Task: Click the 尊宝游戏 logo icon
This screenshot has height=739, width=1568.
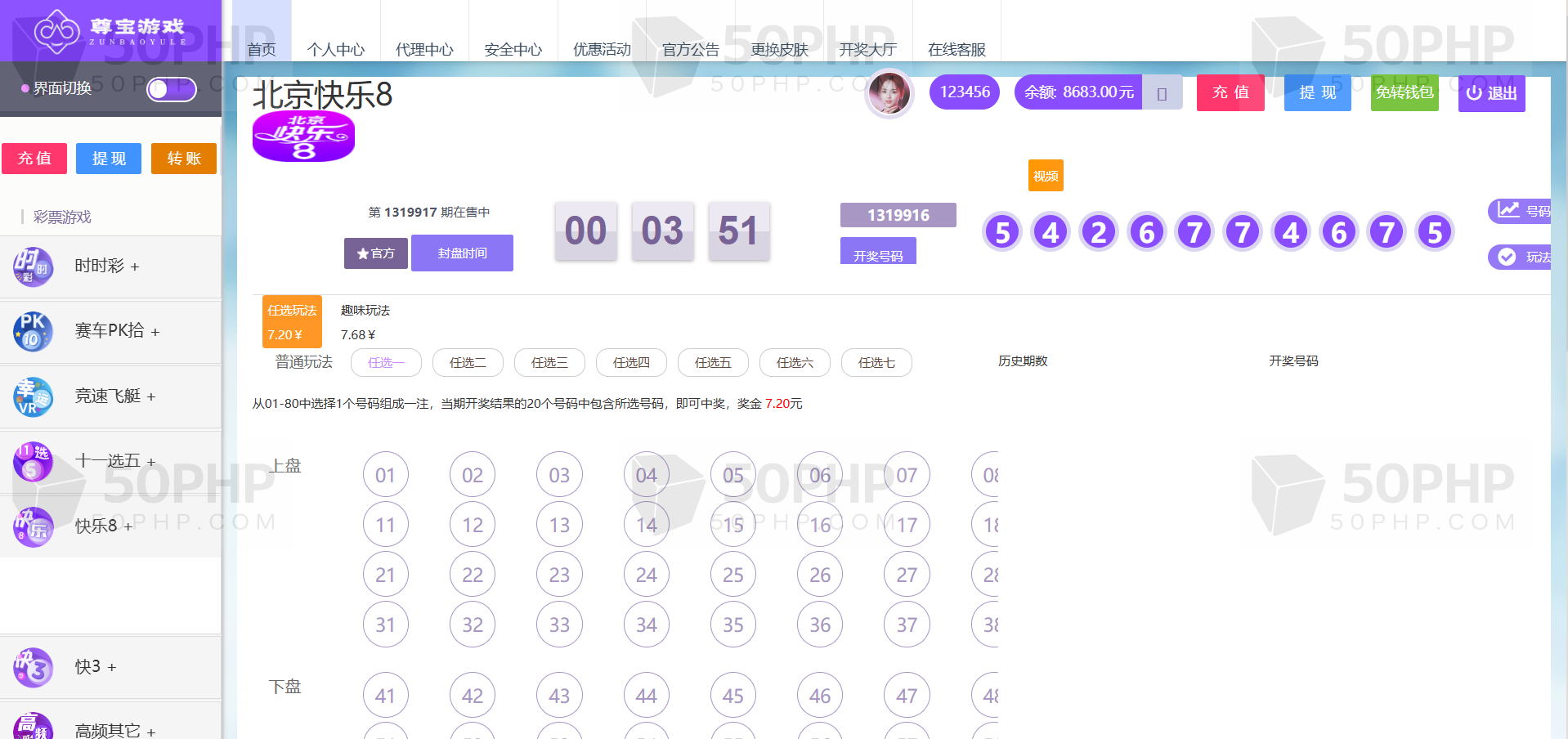Action: [56, 31]
